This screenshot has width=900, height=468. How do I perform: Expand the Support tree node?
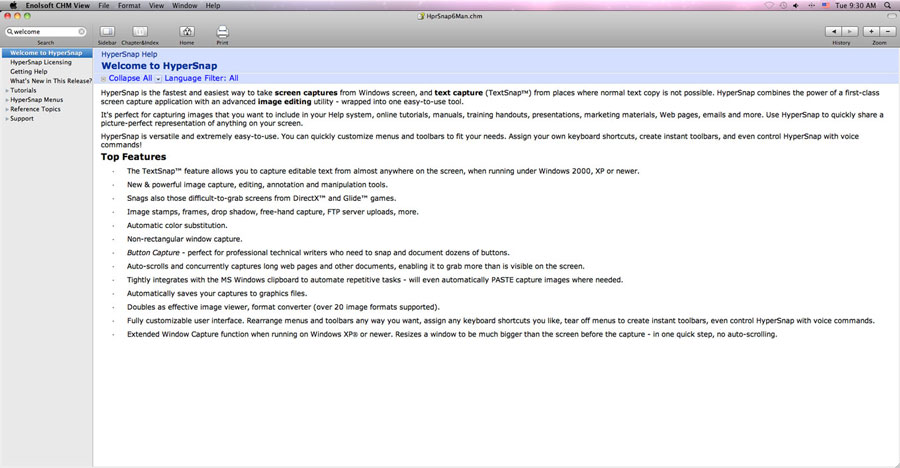tap(7, 119)
